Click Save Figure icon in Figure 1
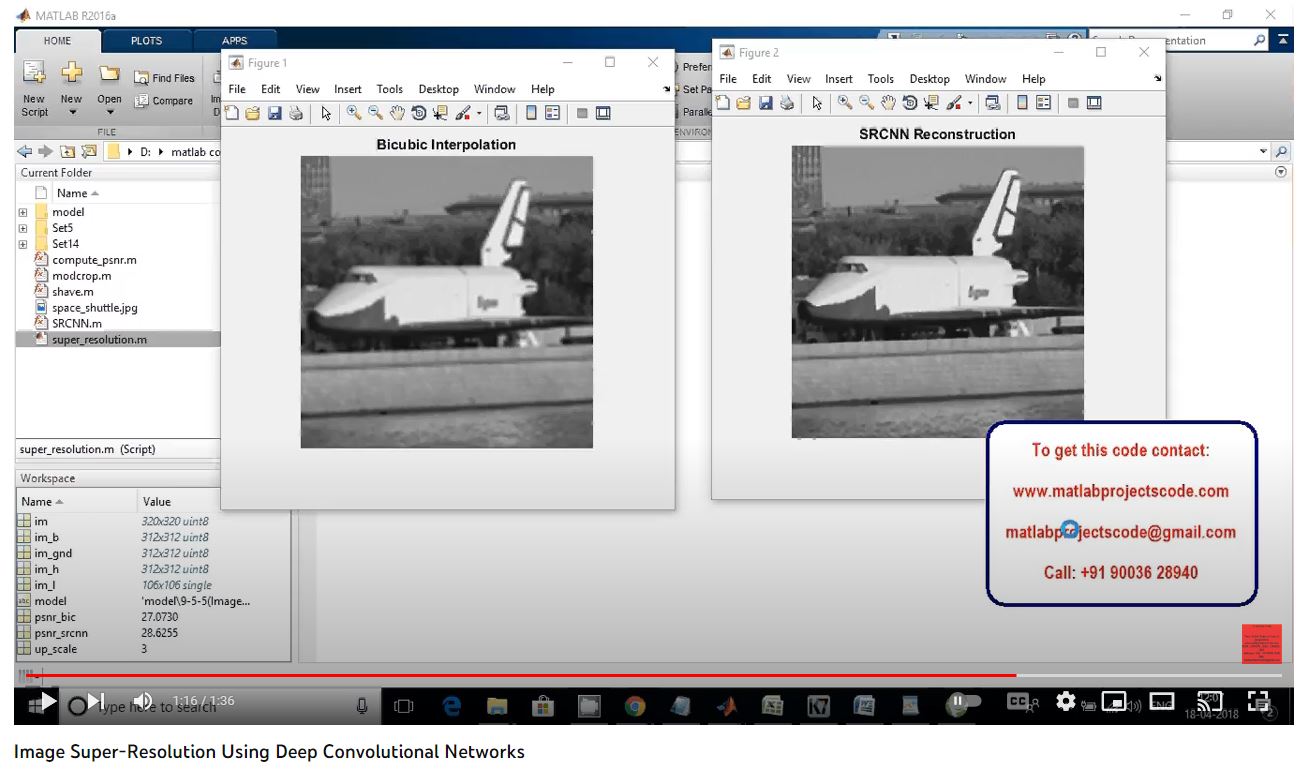1302x771 pixels. click(x=274, y=113)
